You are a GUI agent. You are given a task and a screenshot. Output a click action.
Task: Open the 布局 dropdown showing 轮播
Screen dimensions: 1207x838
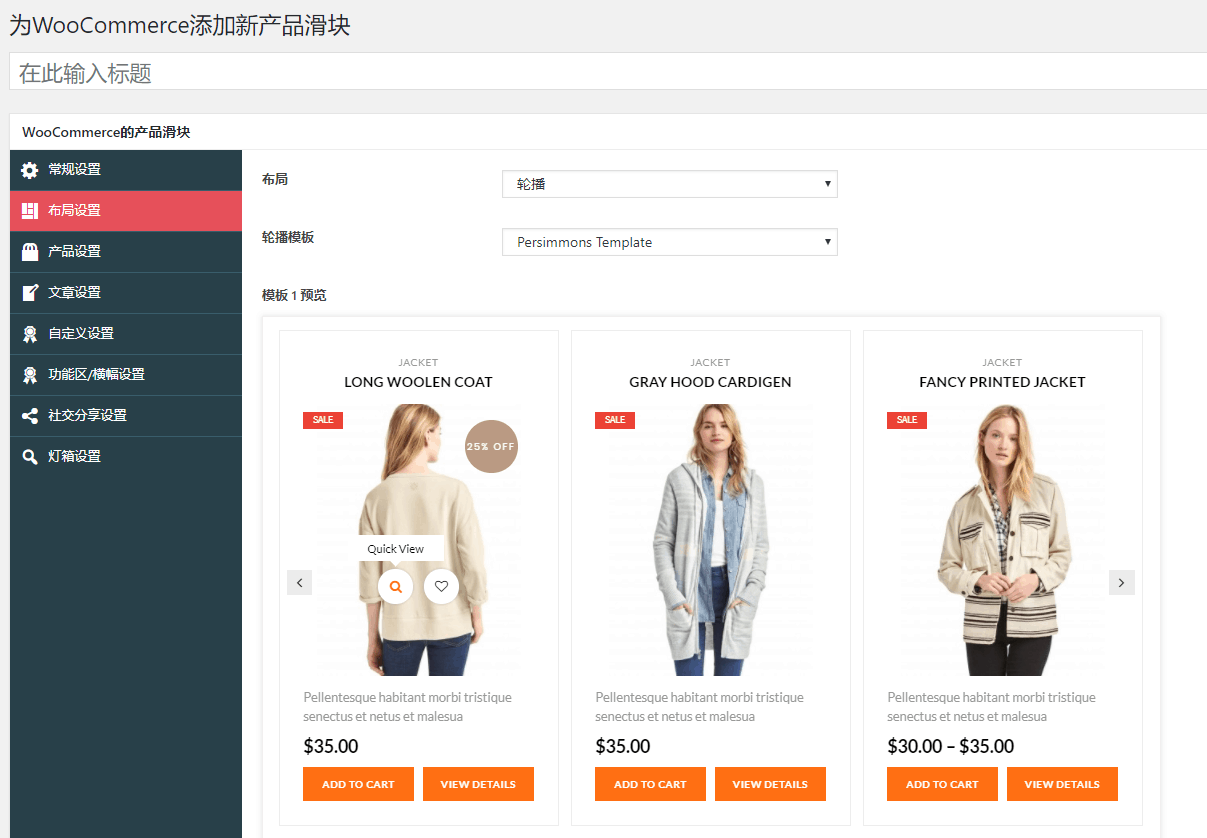click(x=669, y=184)
